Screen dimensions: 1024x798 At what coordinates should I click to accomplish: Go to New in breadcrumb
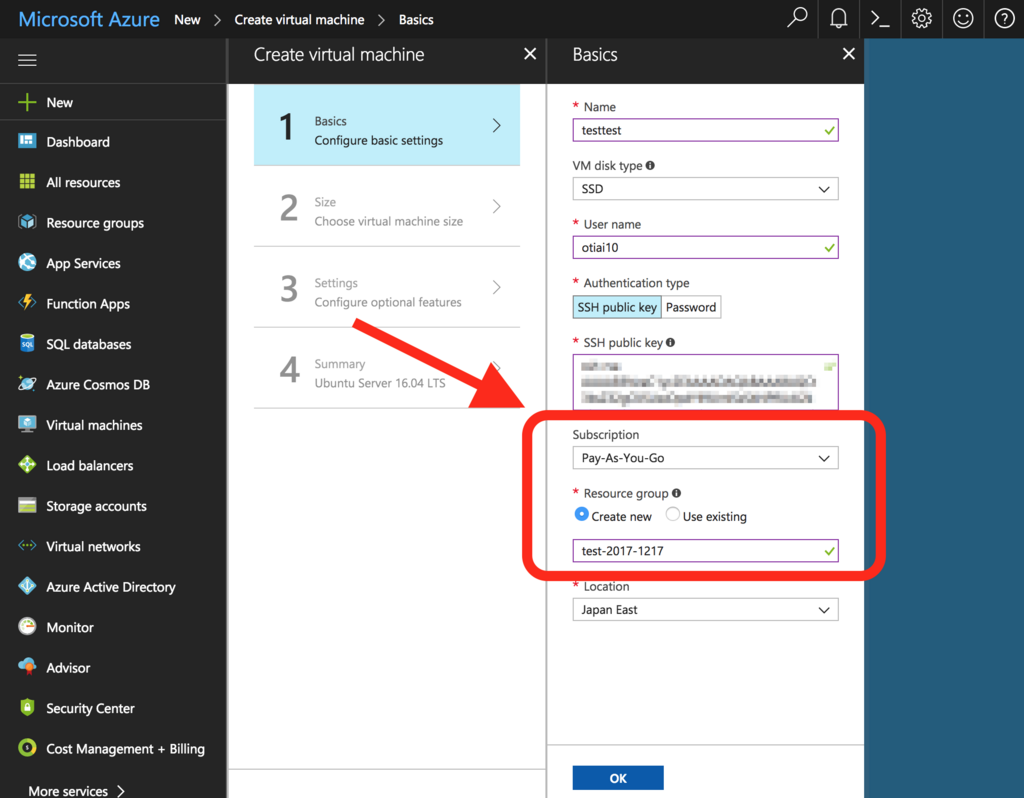(187, 20)
